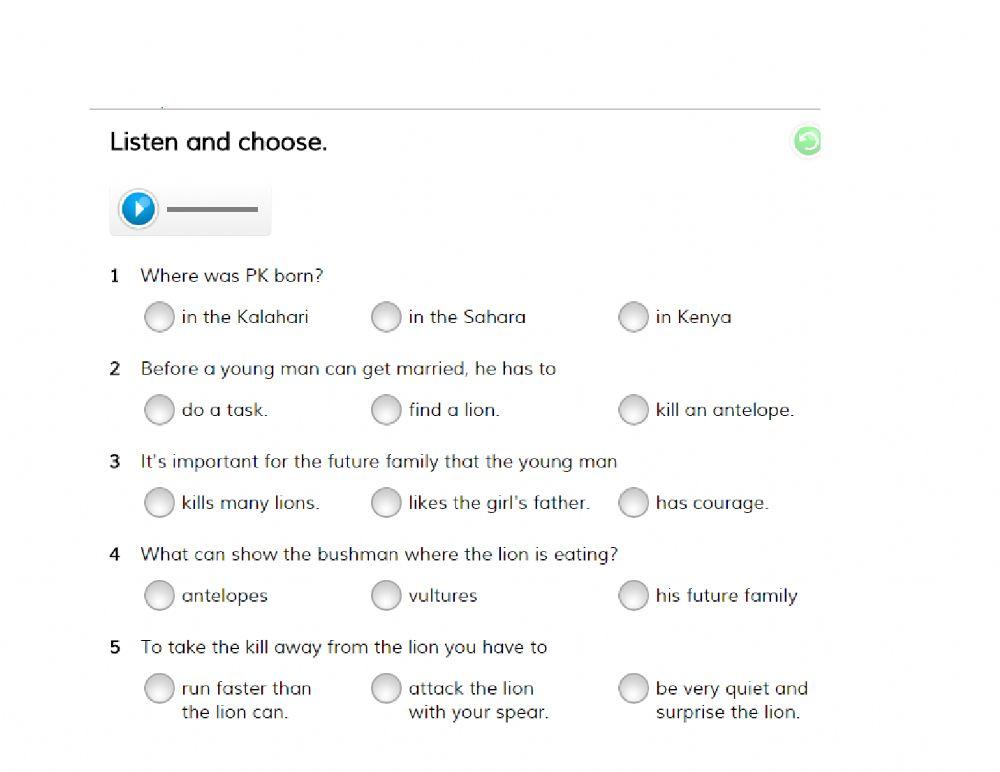The width and height of the screenshot is (1000, 772).
Task: Click the "Listen and choose." heading
Action: point(218,142)
